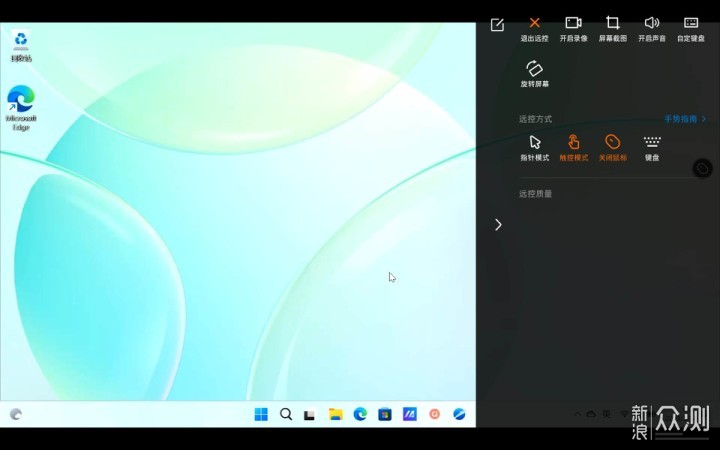Open the widgets icon at taskbar left
The image size is (720, 450).
[16, 414]
